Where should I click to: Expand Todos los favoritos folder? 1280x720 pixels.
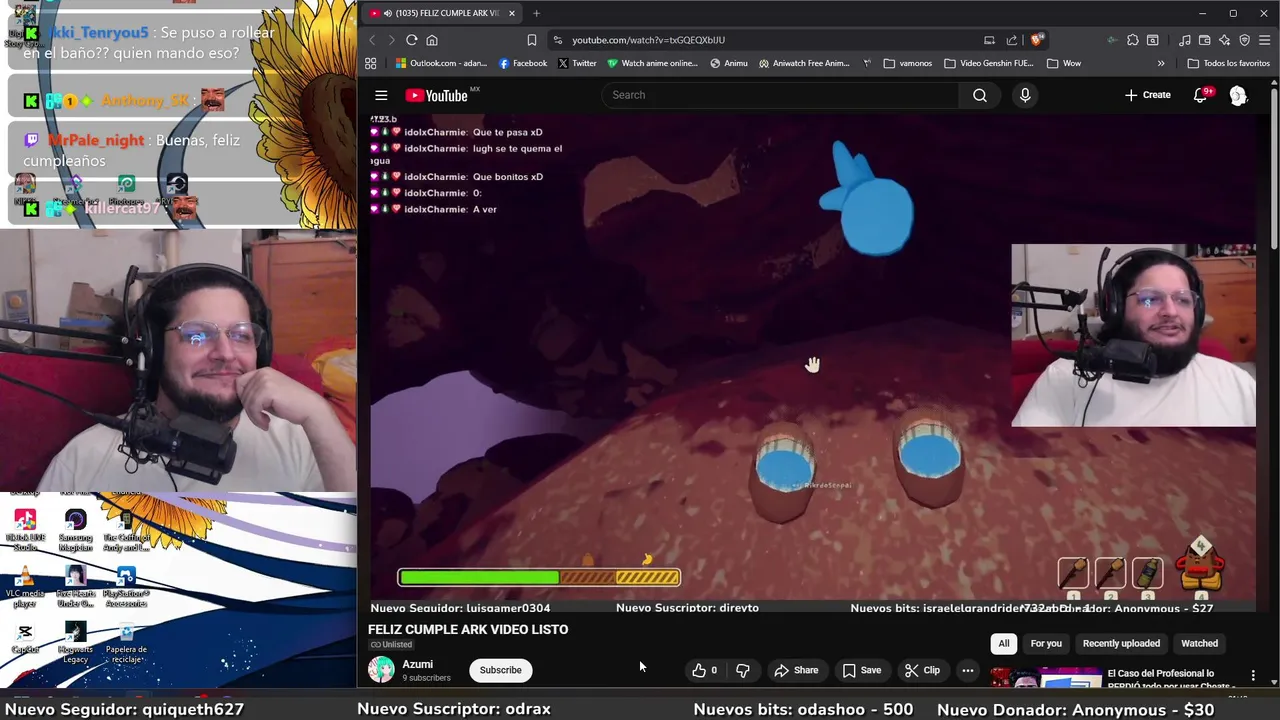pos(1228,63)
